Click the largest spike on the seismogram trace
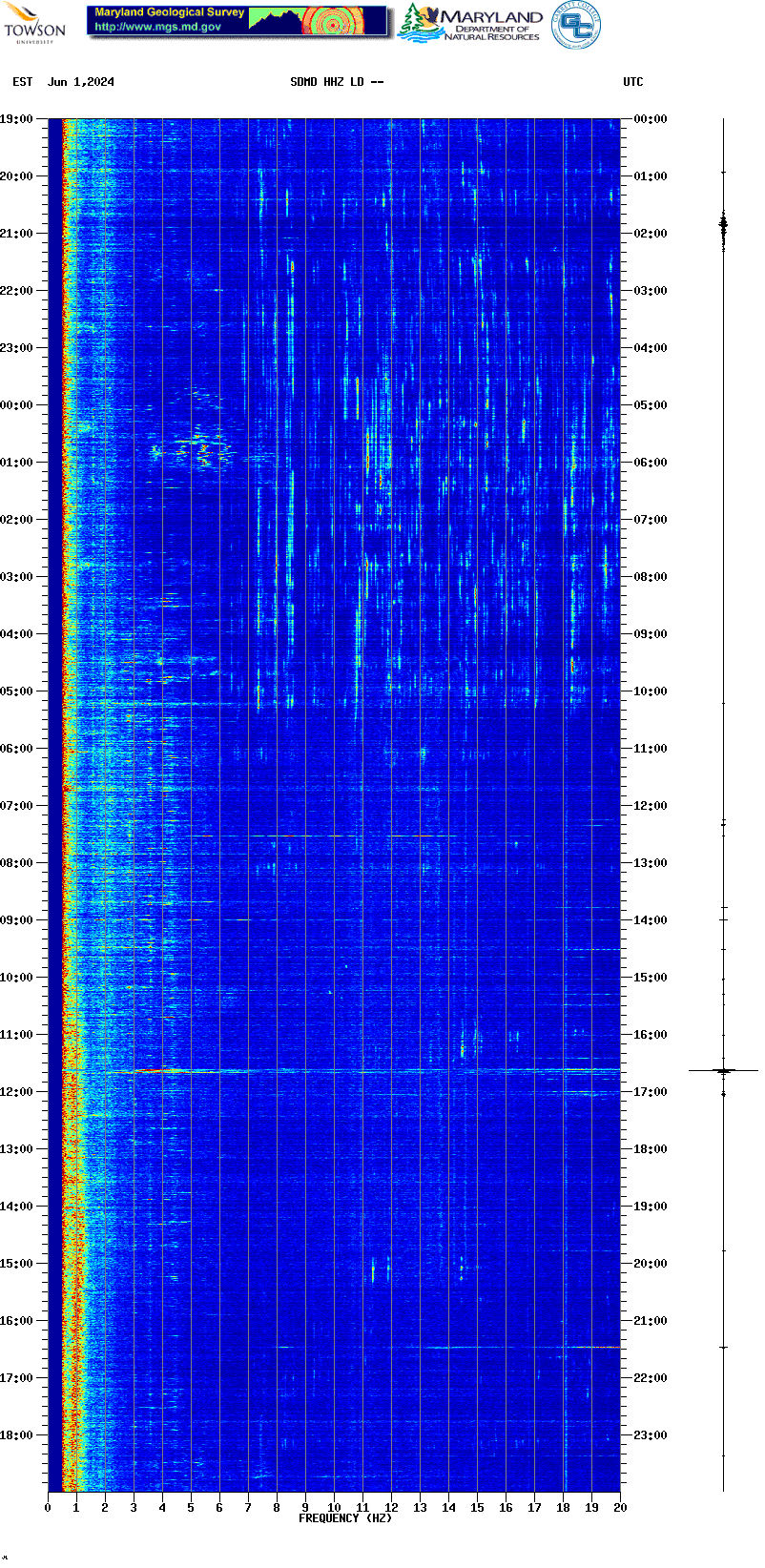This screenshot has width=765, height=1568. [x=723, y=1071]
